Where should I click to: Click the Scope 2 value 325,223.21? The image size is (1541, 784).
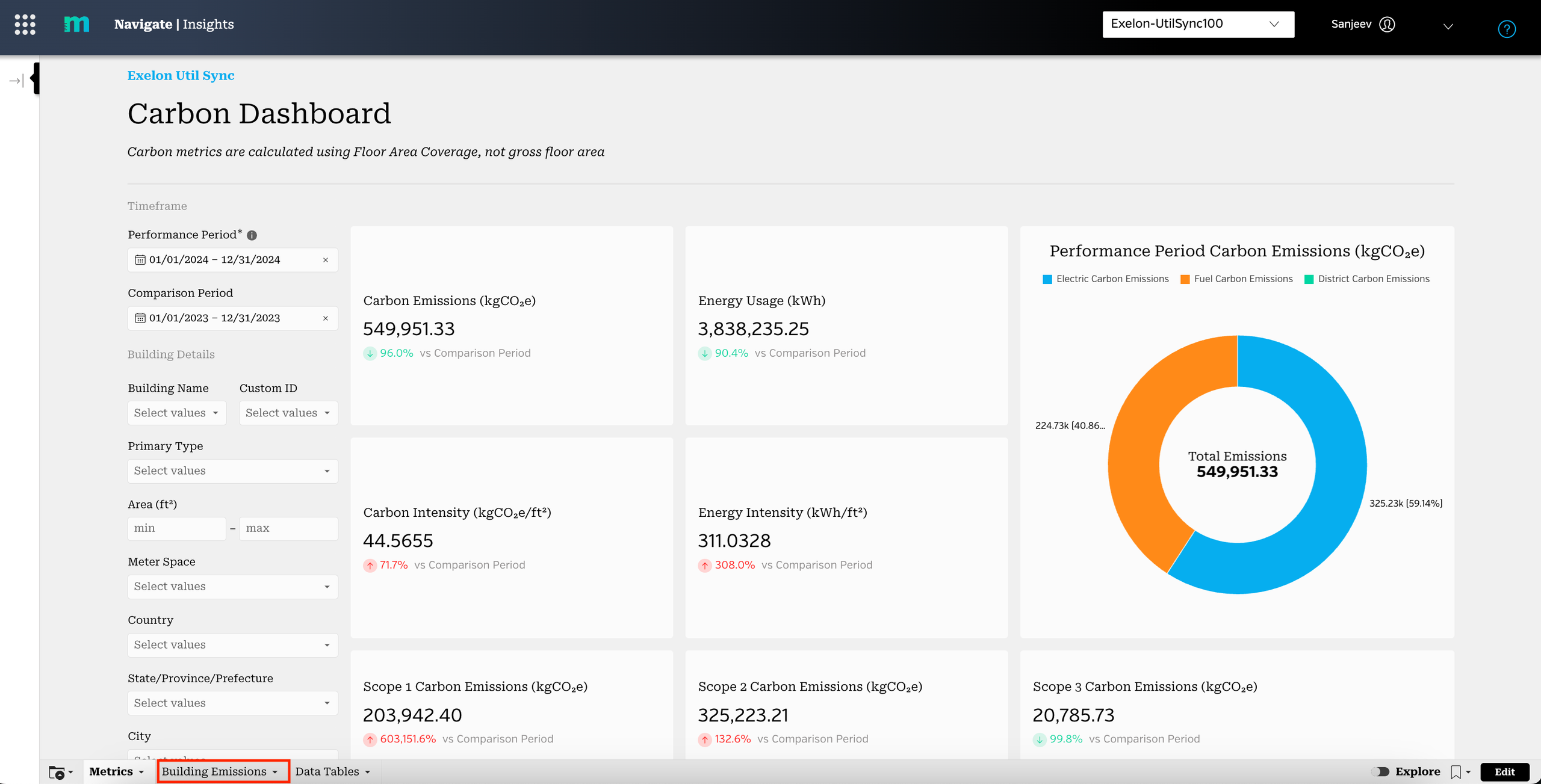(743, 715)
